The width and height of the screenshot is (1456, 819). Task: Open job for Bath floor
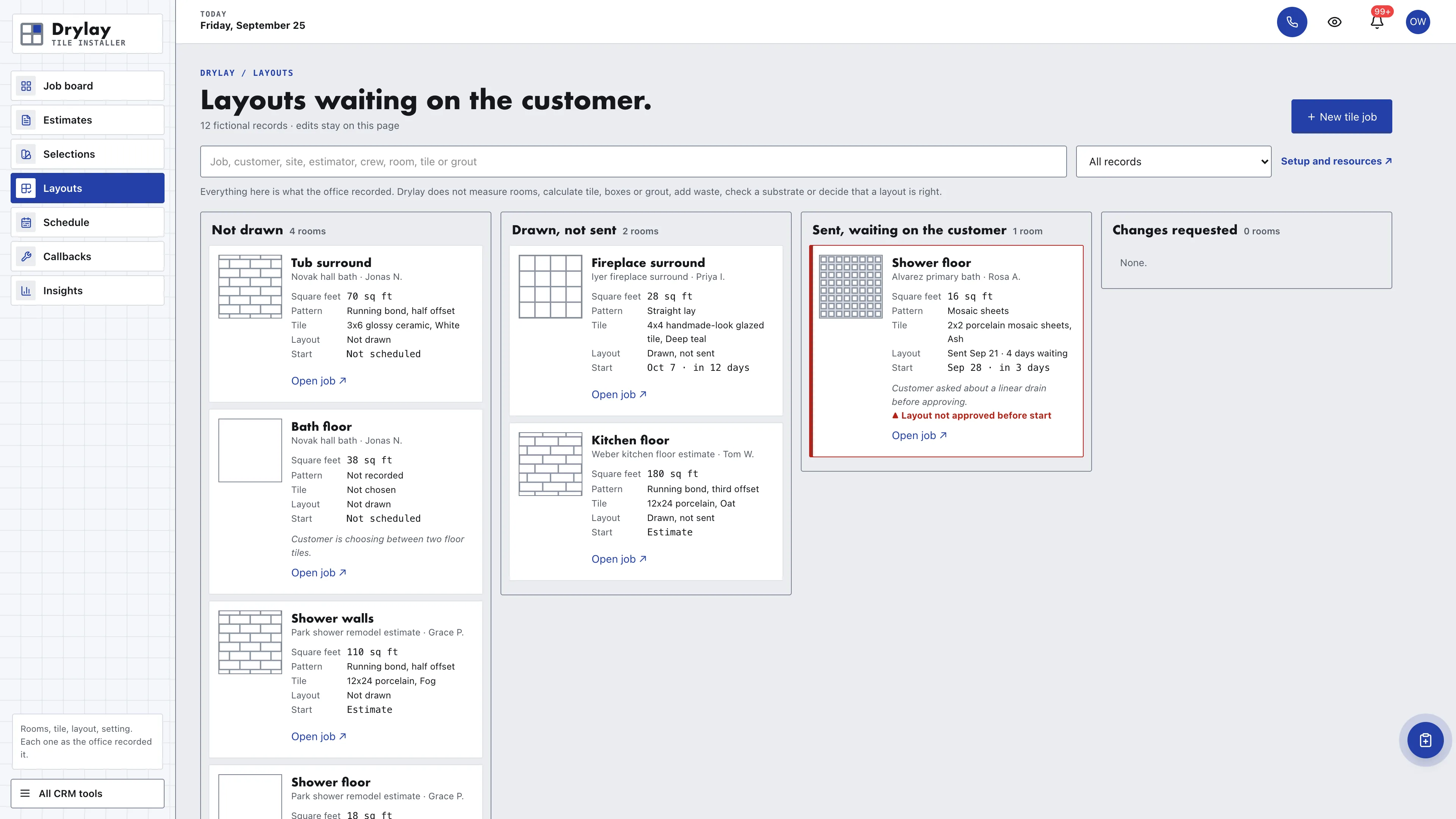pos(319,573)
